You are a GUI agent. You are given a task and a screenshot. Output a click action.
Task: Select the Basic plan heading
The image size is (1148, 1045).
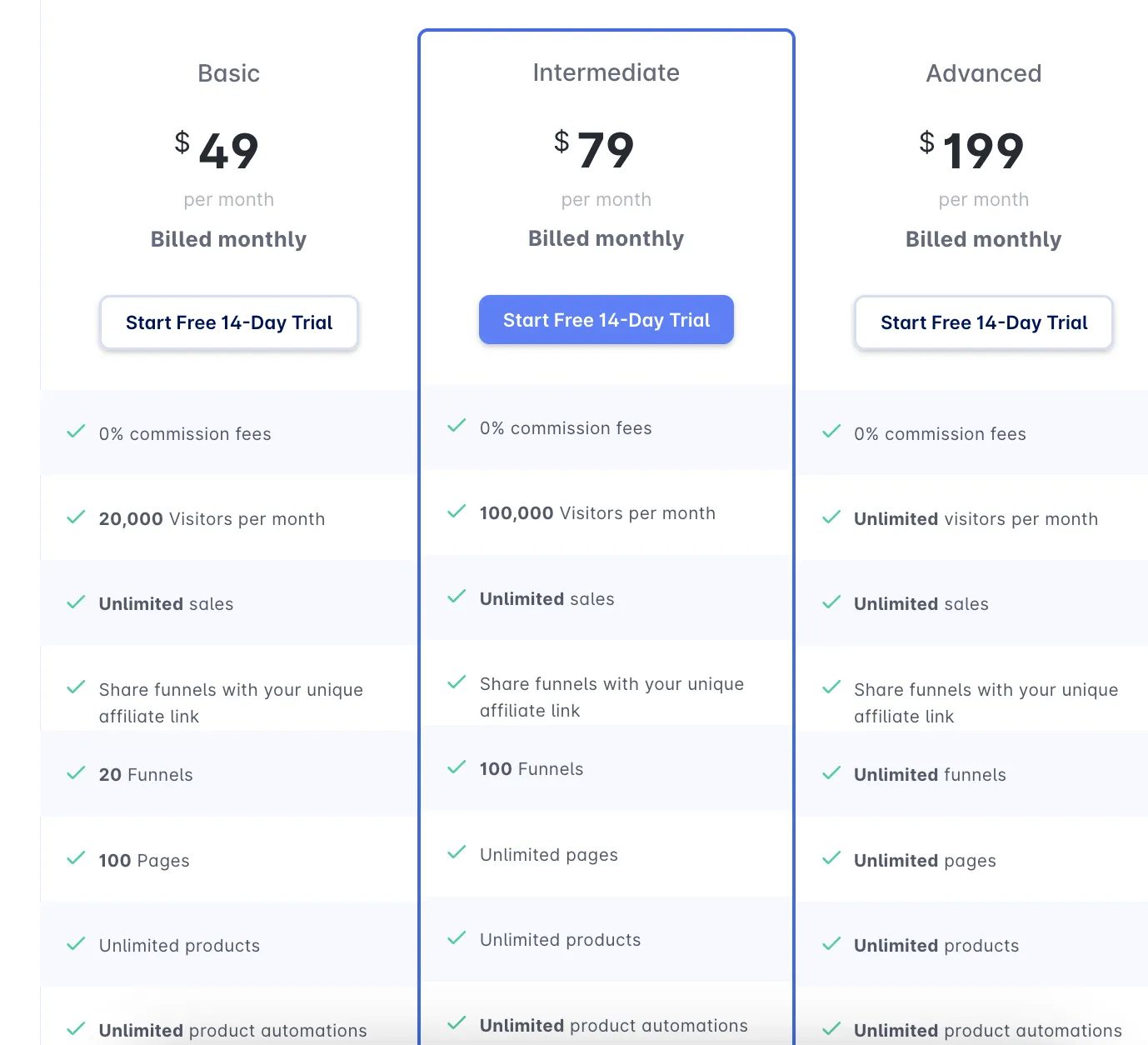(229, 73)
